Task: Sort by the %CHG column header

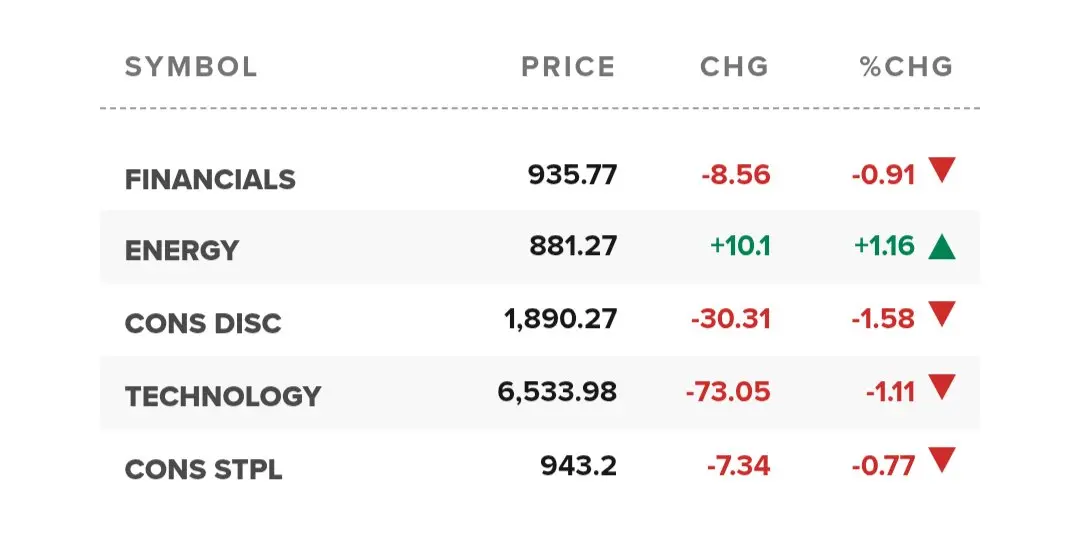Action: [x=906, y=67]
